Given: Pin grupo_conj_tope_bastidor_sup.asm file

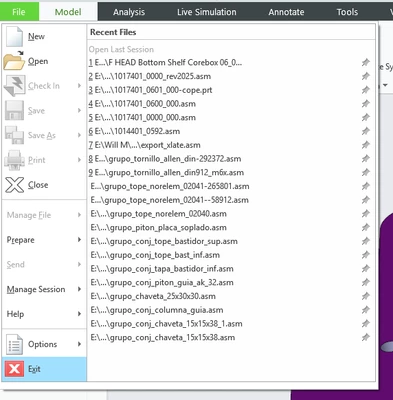Looking at the screenshot, I should [x=366, y=241].
